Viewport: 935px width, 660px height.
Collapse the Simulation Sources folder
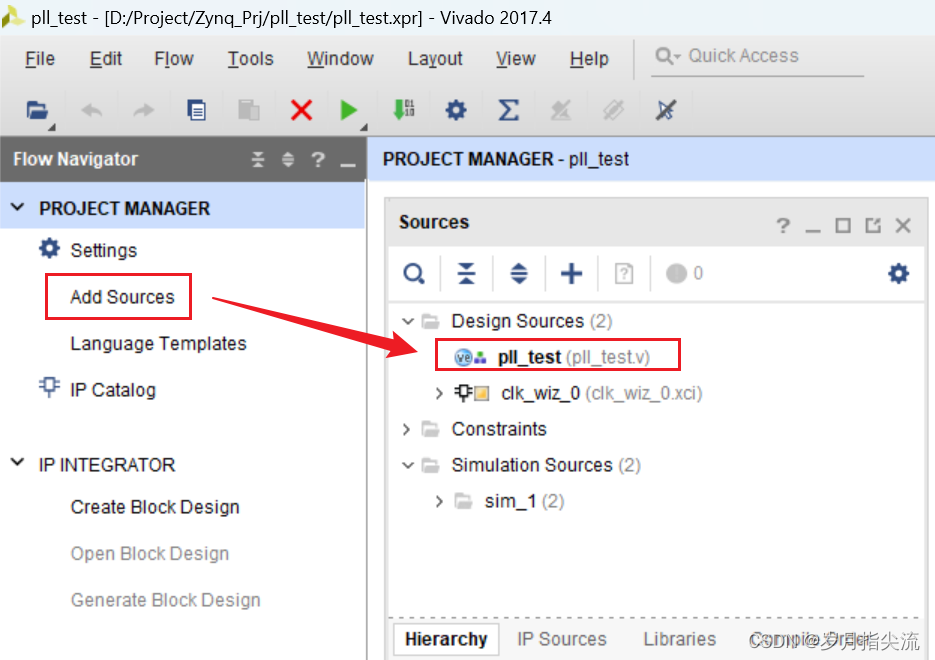(408, 465)
